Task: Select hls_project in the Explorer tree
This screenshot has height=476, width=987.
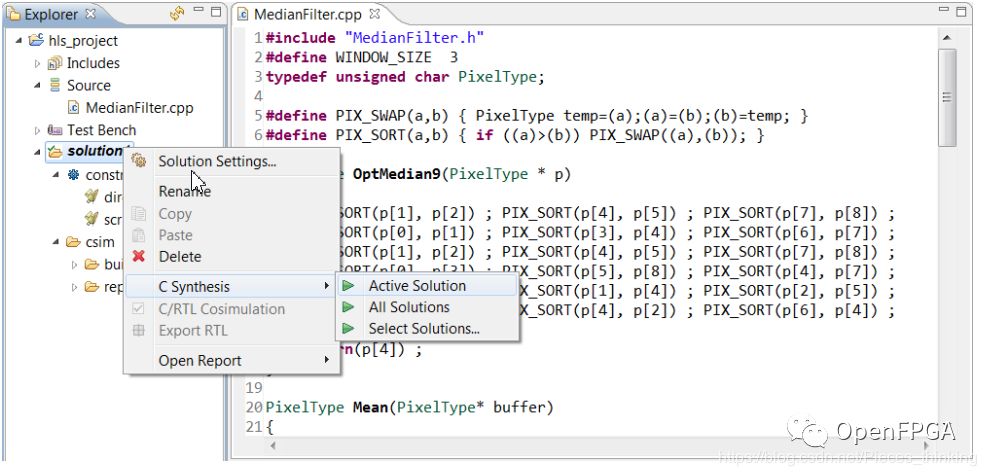Action: point(83,41)
